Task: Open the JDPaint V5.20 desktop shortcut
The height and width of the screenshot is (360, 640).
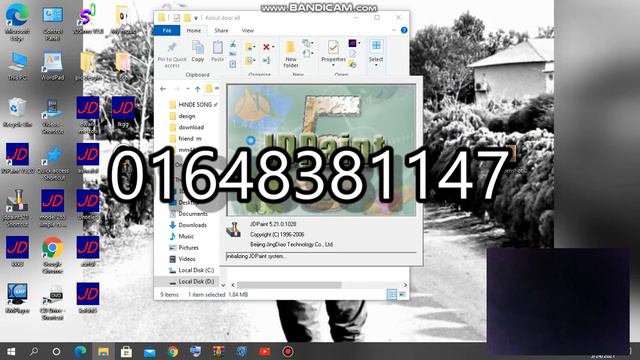Action: point(18,158)
